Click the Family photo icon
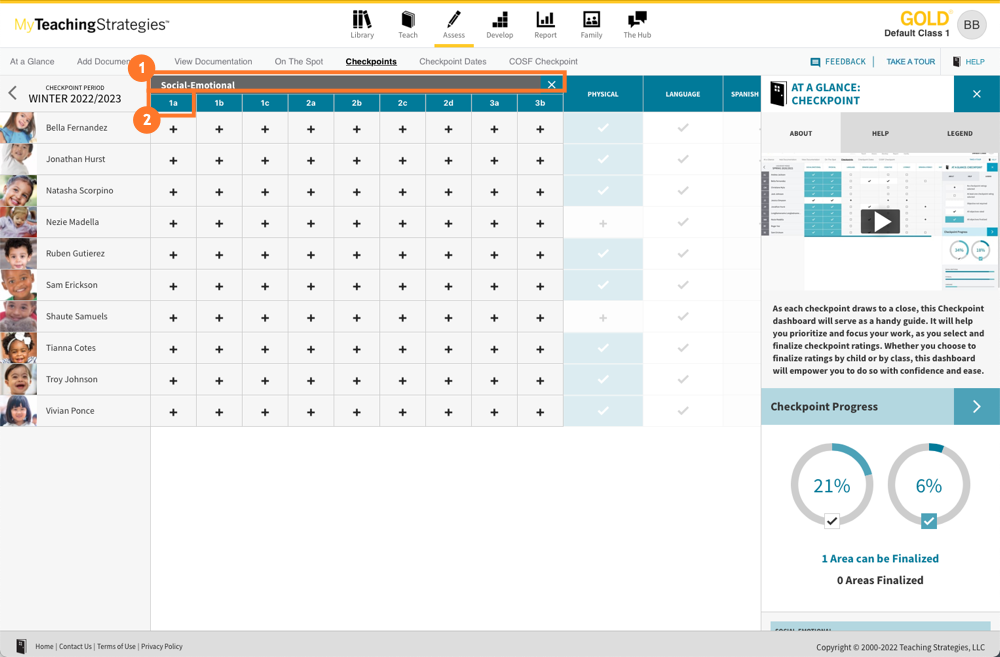Image resolution: width=1000 pixels, height=657 pixels. (591, 20)
